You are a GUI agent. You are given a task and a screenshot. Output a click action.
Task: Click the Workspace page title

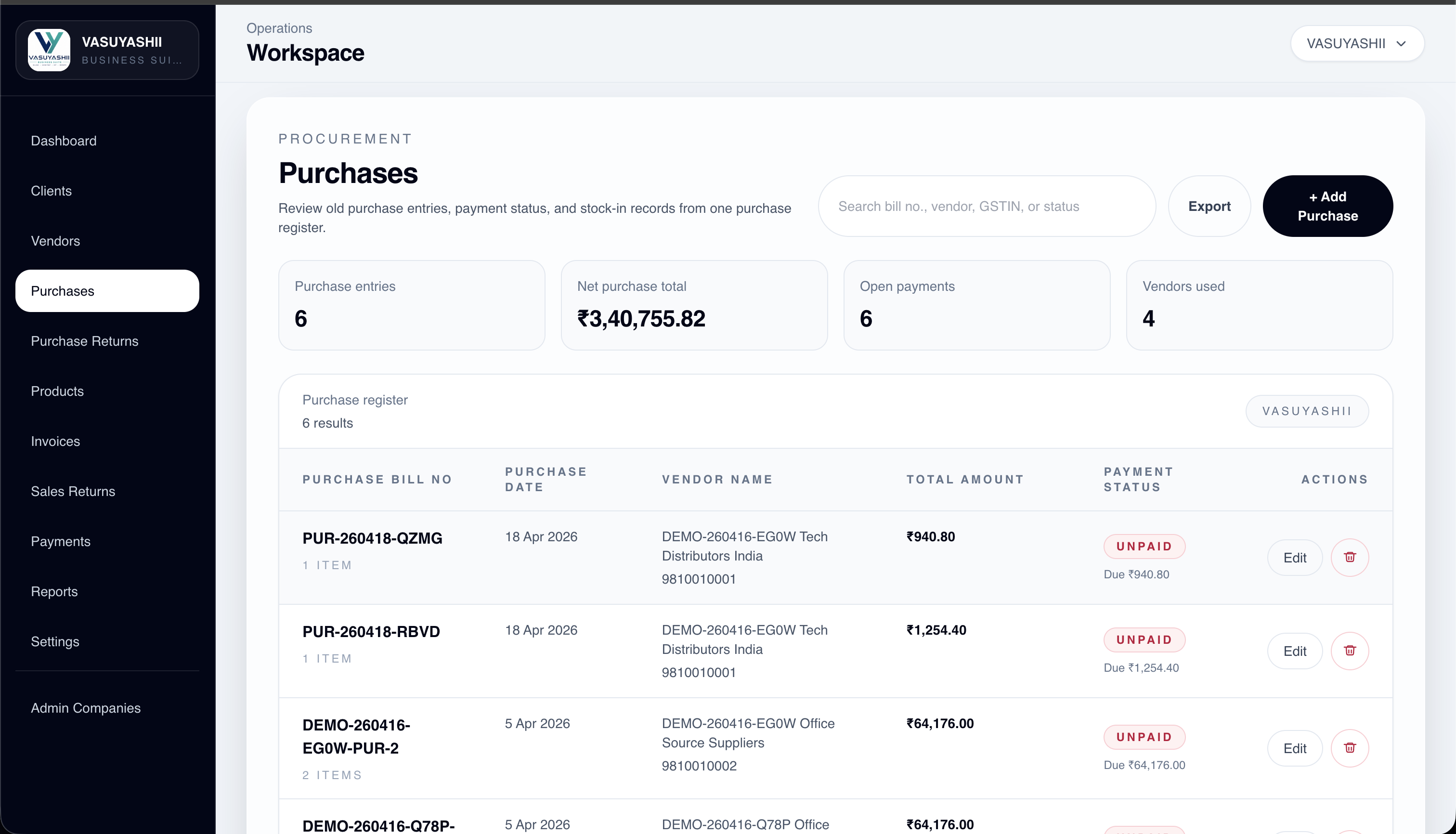(x=305, y=52)
